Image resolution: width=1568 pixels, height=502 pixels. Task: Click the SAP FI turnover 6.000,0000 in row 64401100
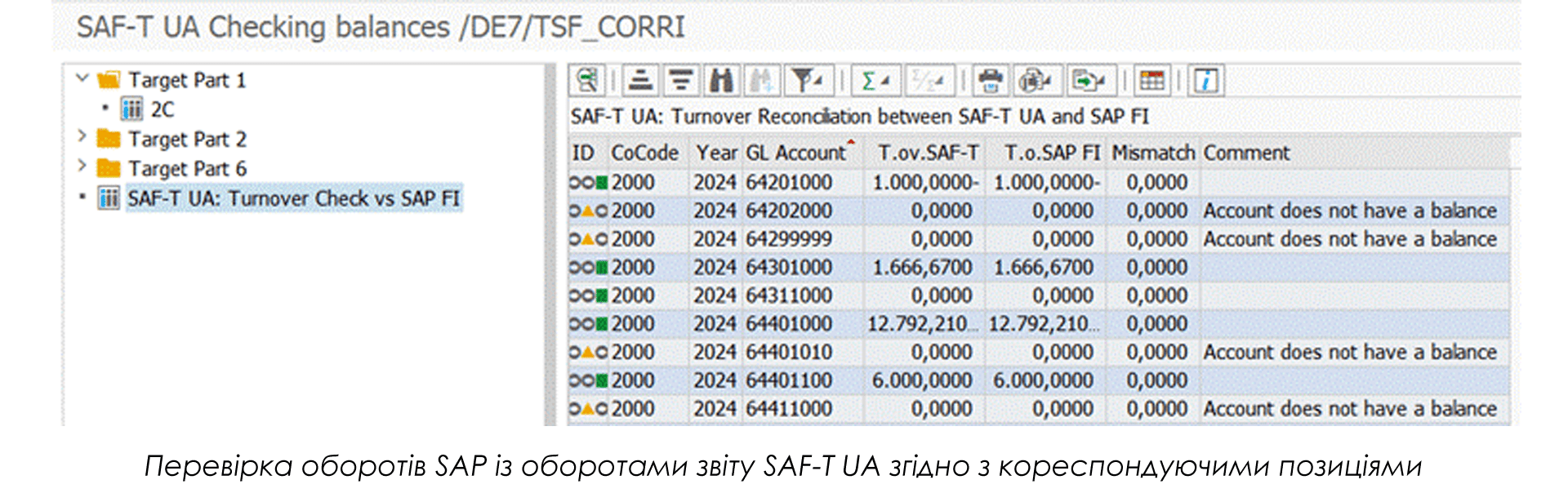point(1044,380)
